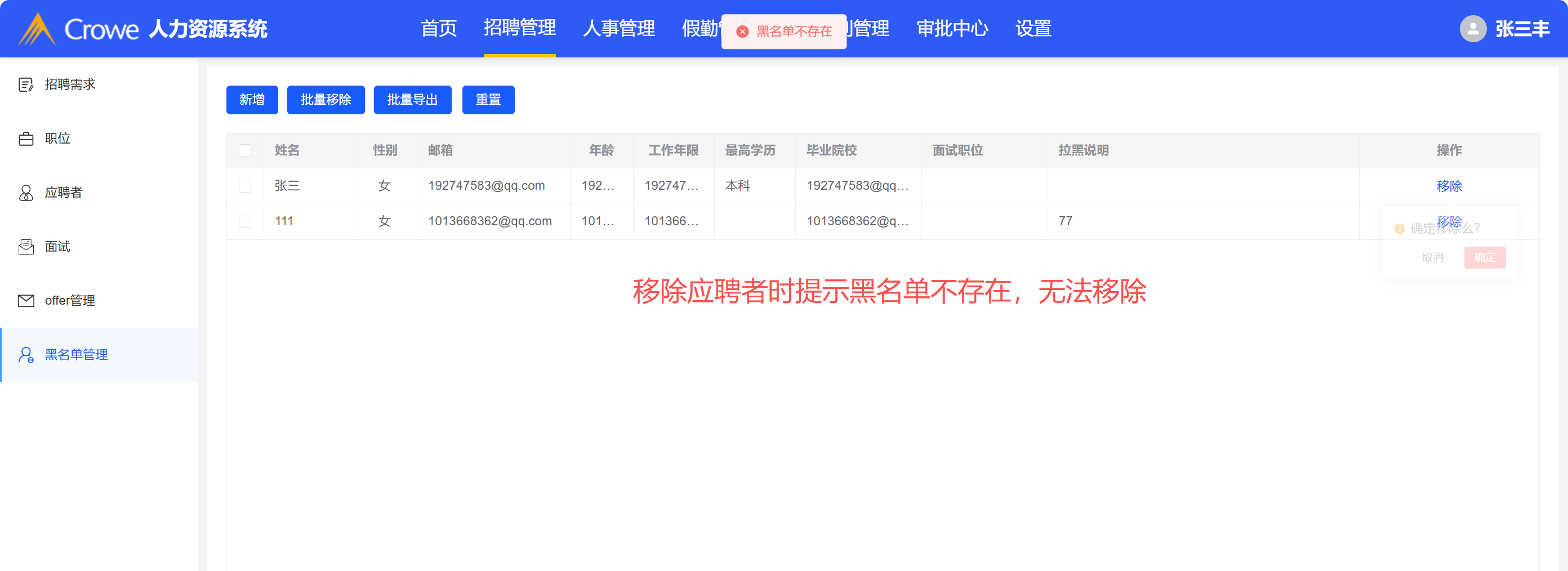Screen dimensions: 1568x571
Task: Open the 首页 menu
Action: (x=438, y=29)
